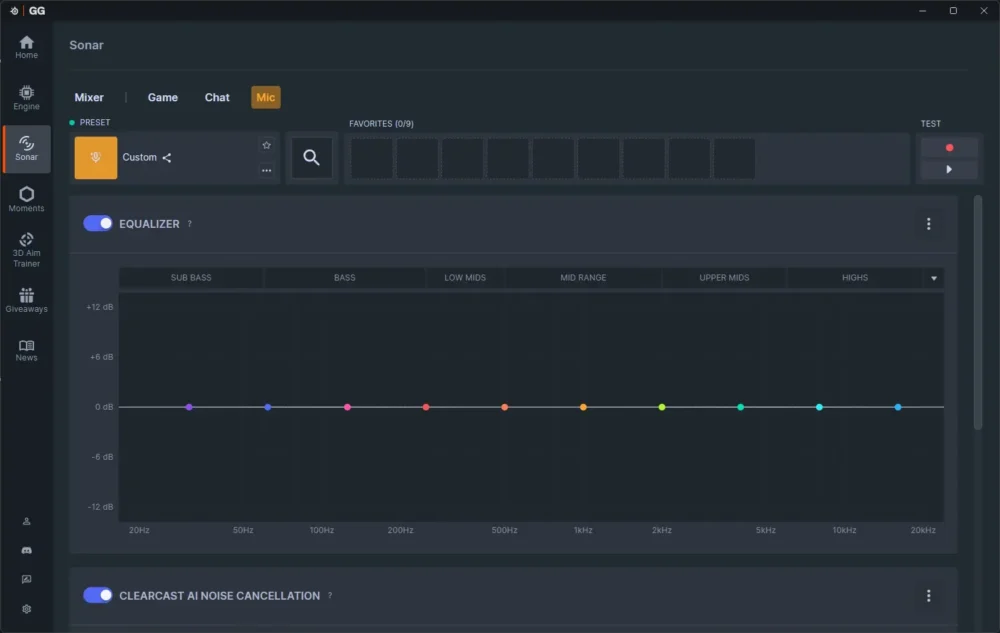Open the Sonar sidebar section

26,149
